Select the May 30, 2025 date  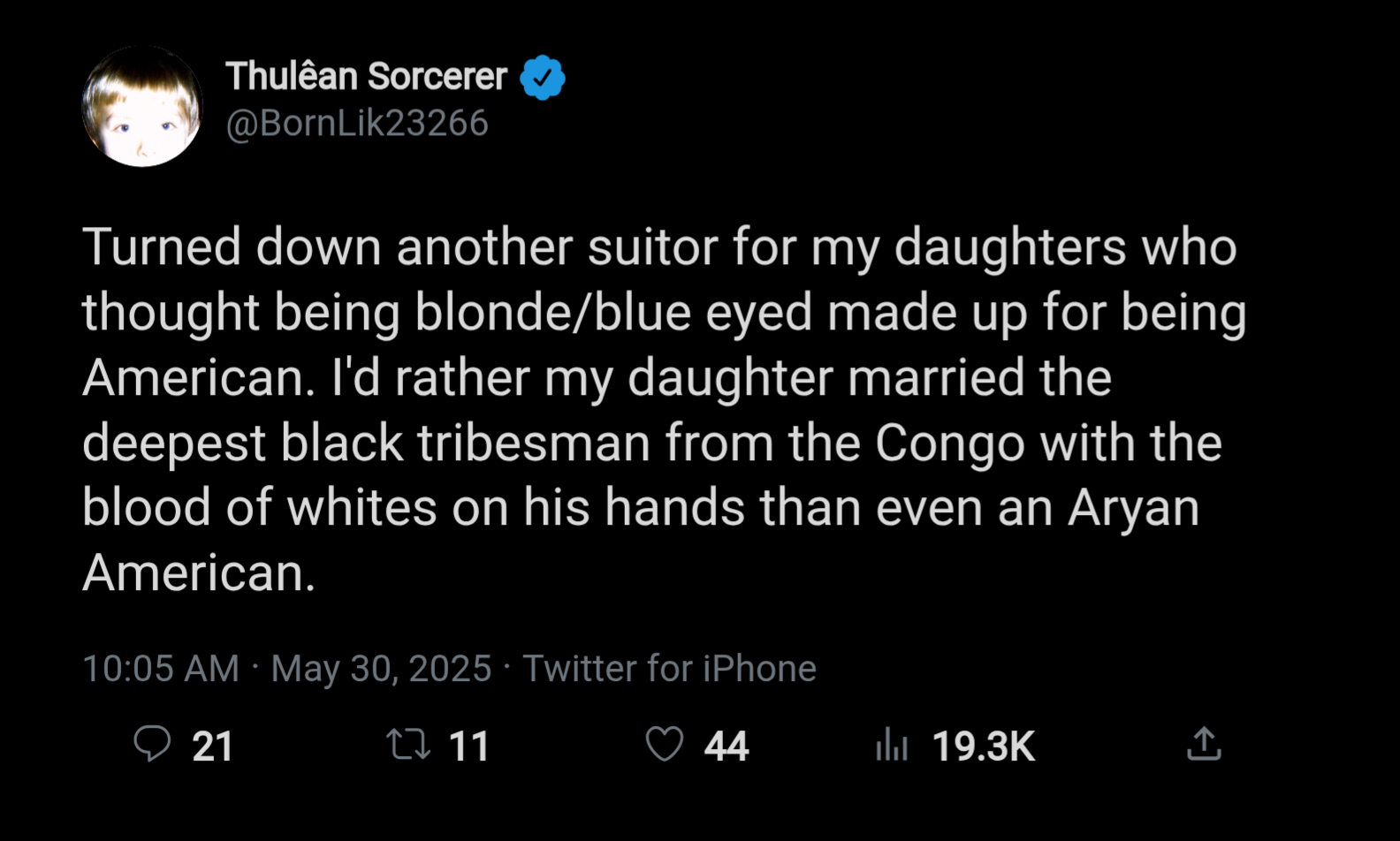pos(381,669)
